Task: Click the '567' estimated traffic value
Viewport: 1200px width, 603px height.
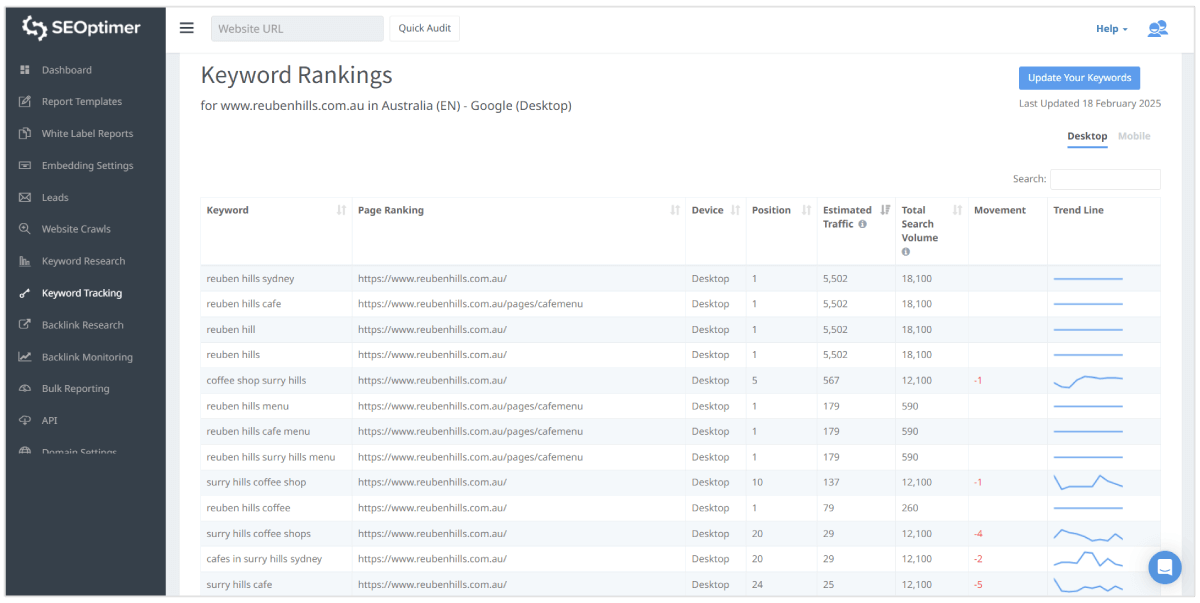Action: coord(831,380)
